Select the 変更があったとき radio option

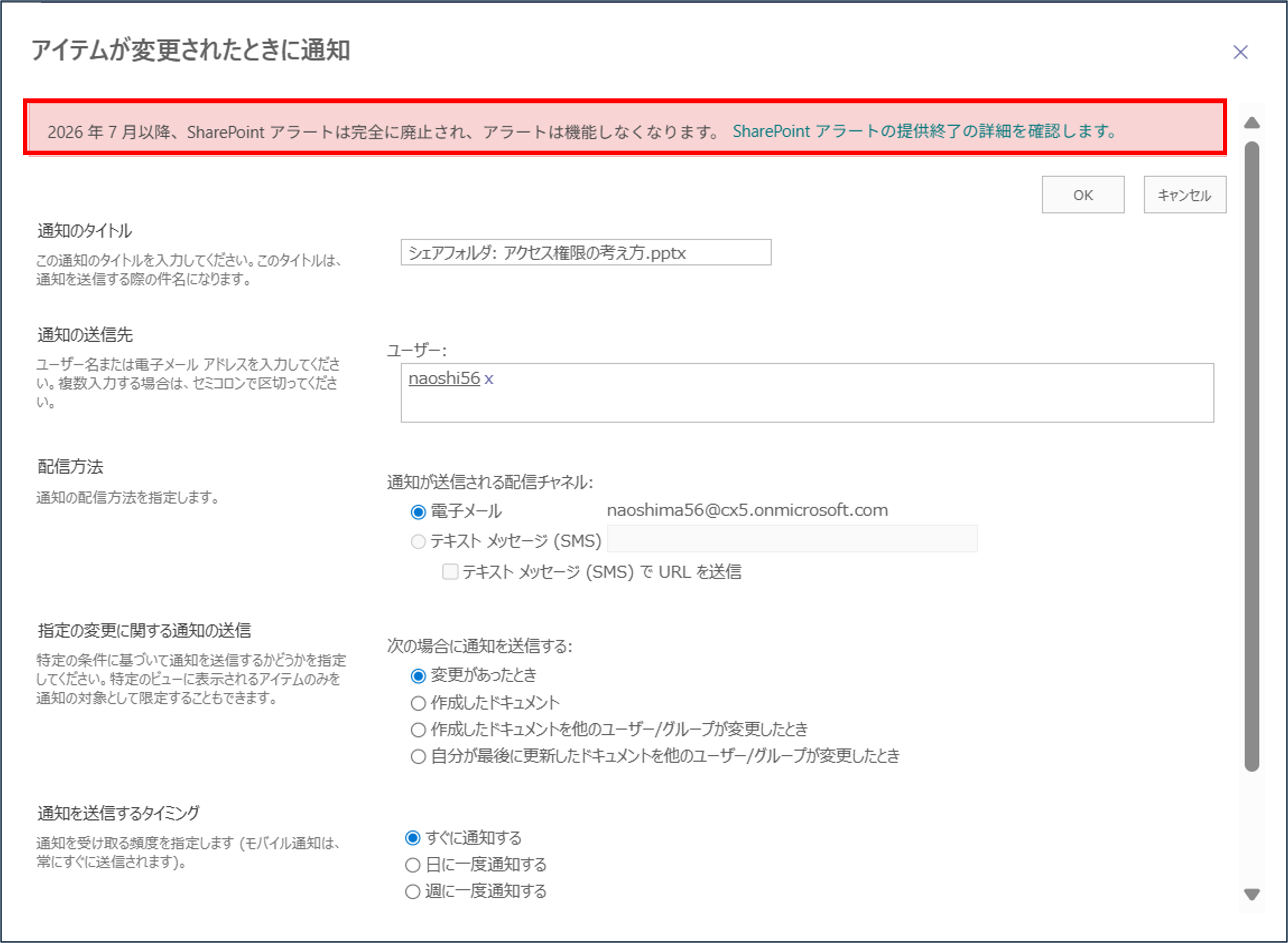pyautogui.click(x=418, y=676)
